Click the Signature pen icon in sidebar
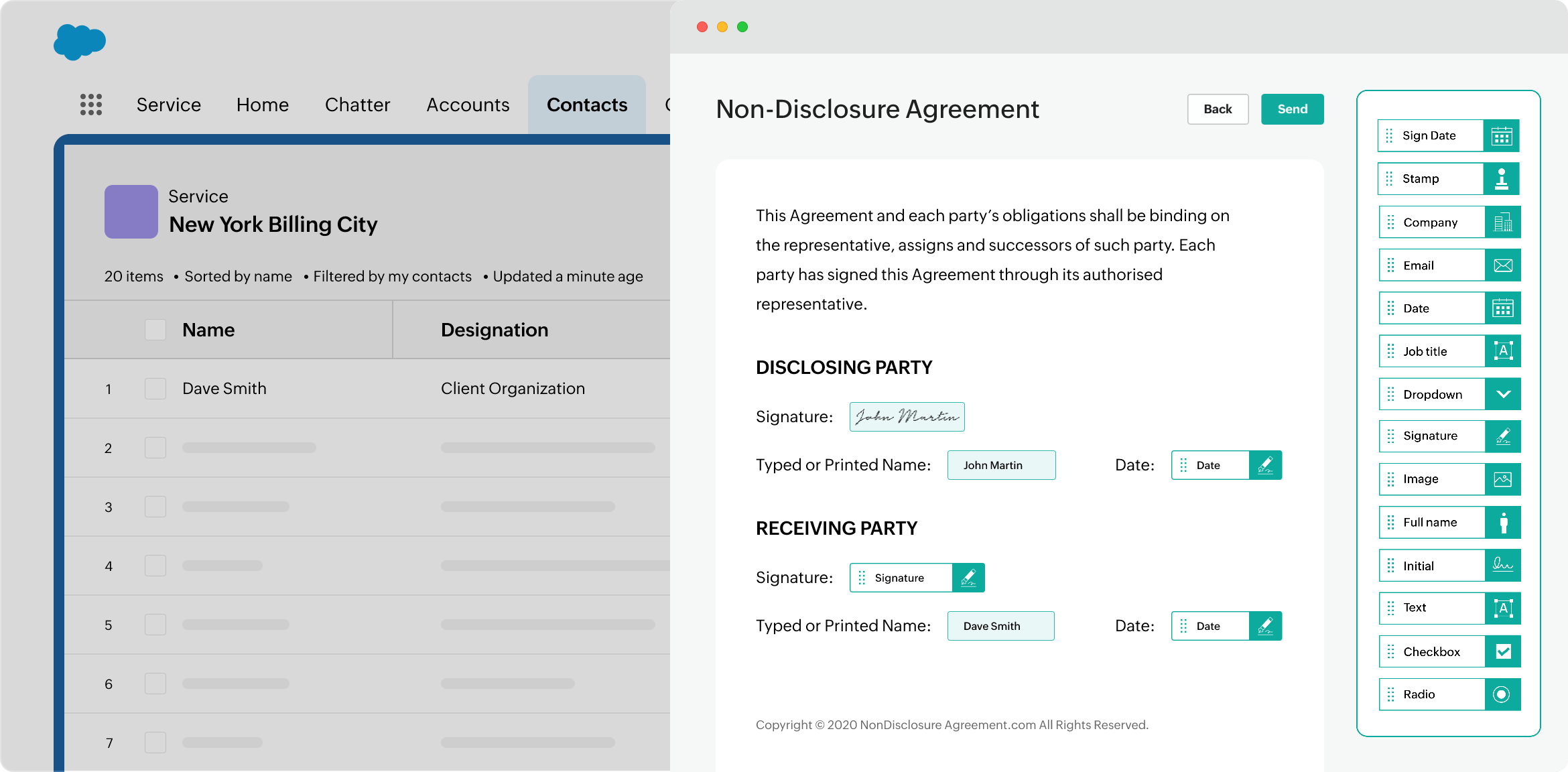Viewport: 1568px width, 772px height. tap(1503, 436)
